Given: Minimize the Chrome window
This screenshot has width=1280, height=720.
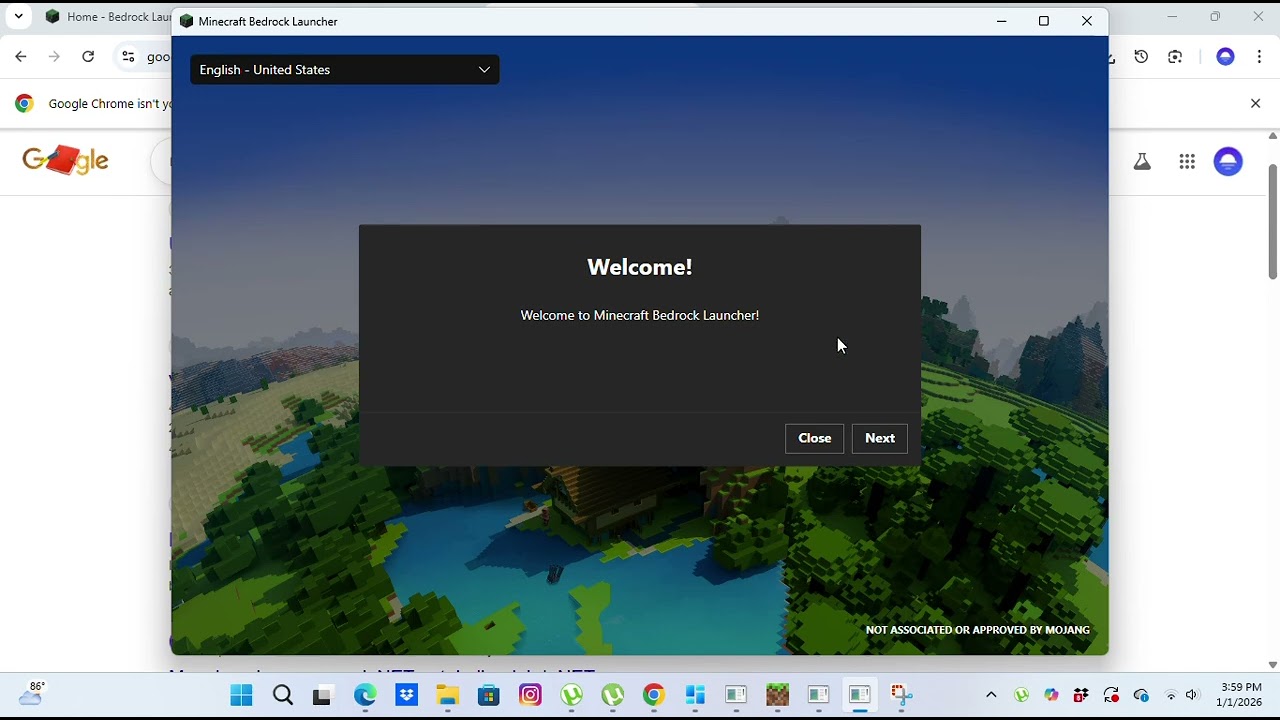Looking at the screenshot, I should [1172, 16].
